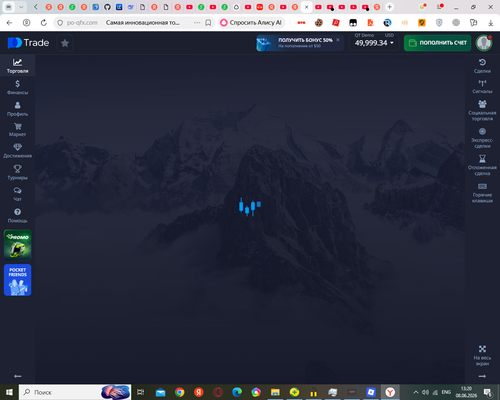Click the po-qfx.com address field

pos(82,22)
